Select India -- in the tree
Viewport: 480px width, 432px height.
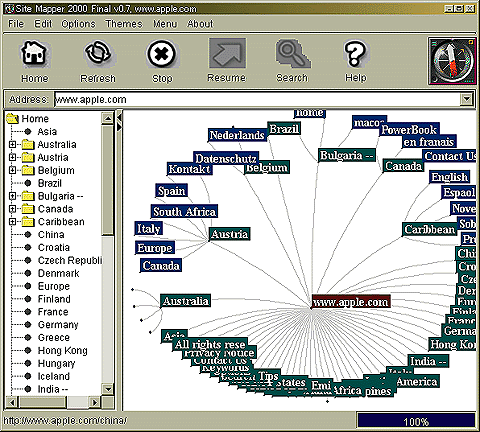[x=53, y=389]
